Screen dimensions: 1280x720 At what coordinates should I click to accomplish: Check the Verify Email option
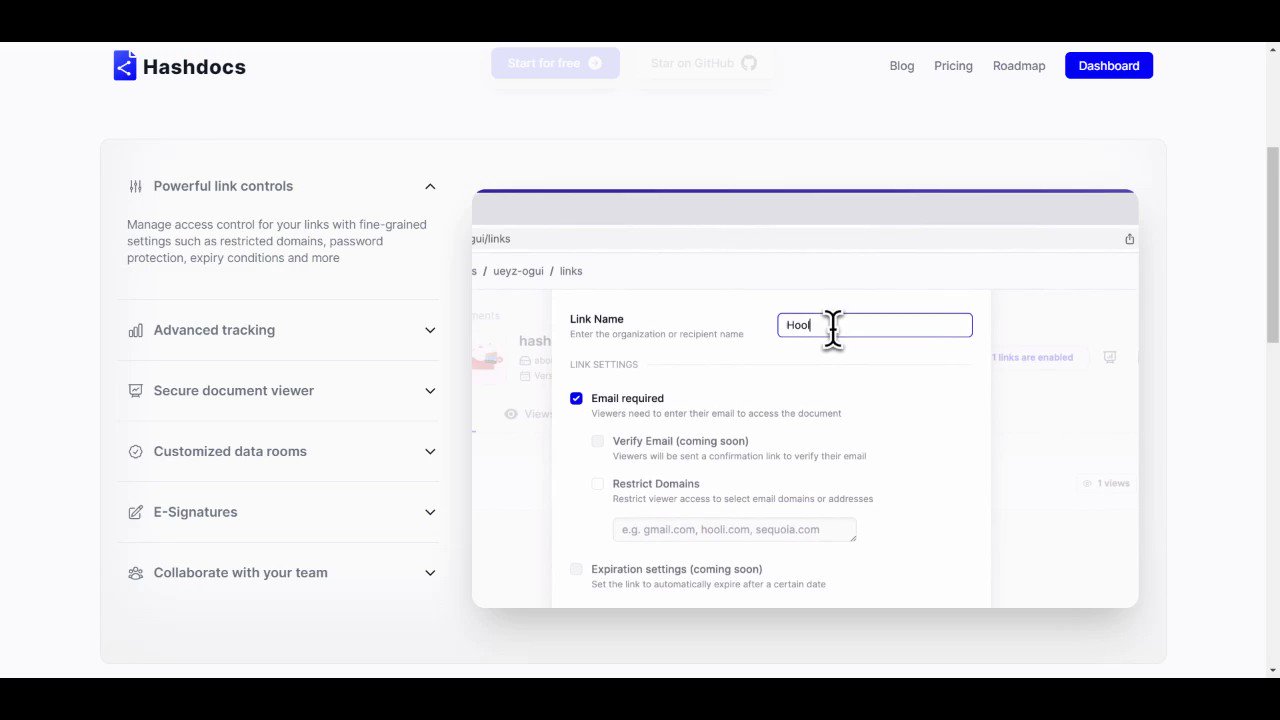597,441
